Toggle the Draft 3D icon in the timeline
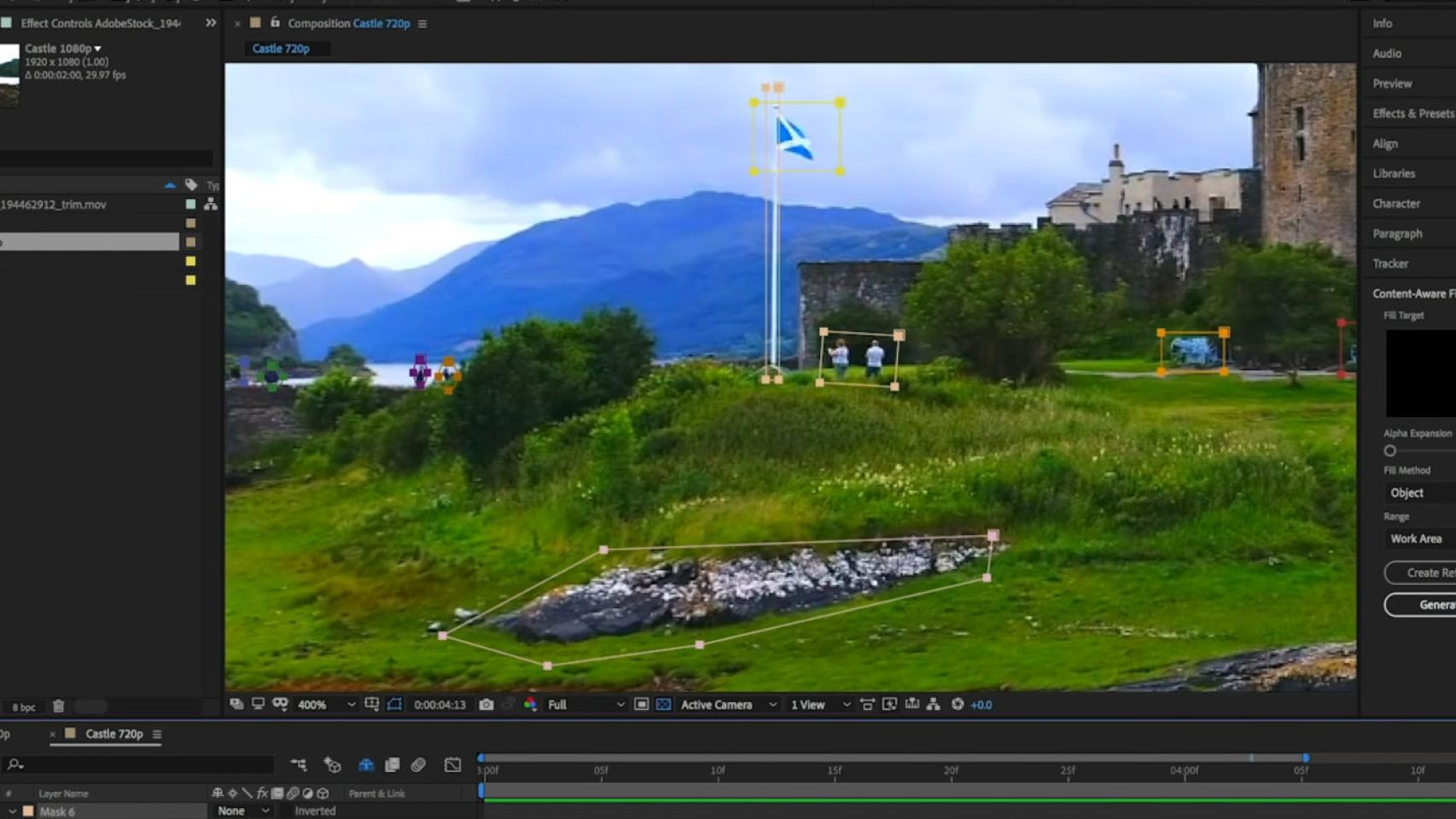The height and width of the screenshot is (819, 1456). [x=332, y=765]
